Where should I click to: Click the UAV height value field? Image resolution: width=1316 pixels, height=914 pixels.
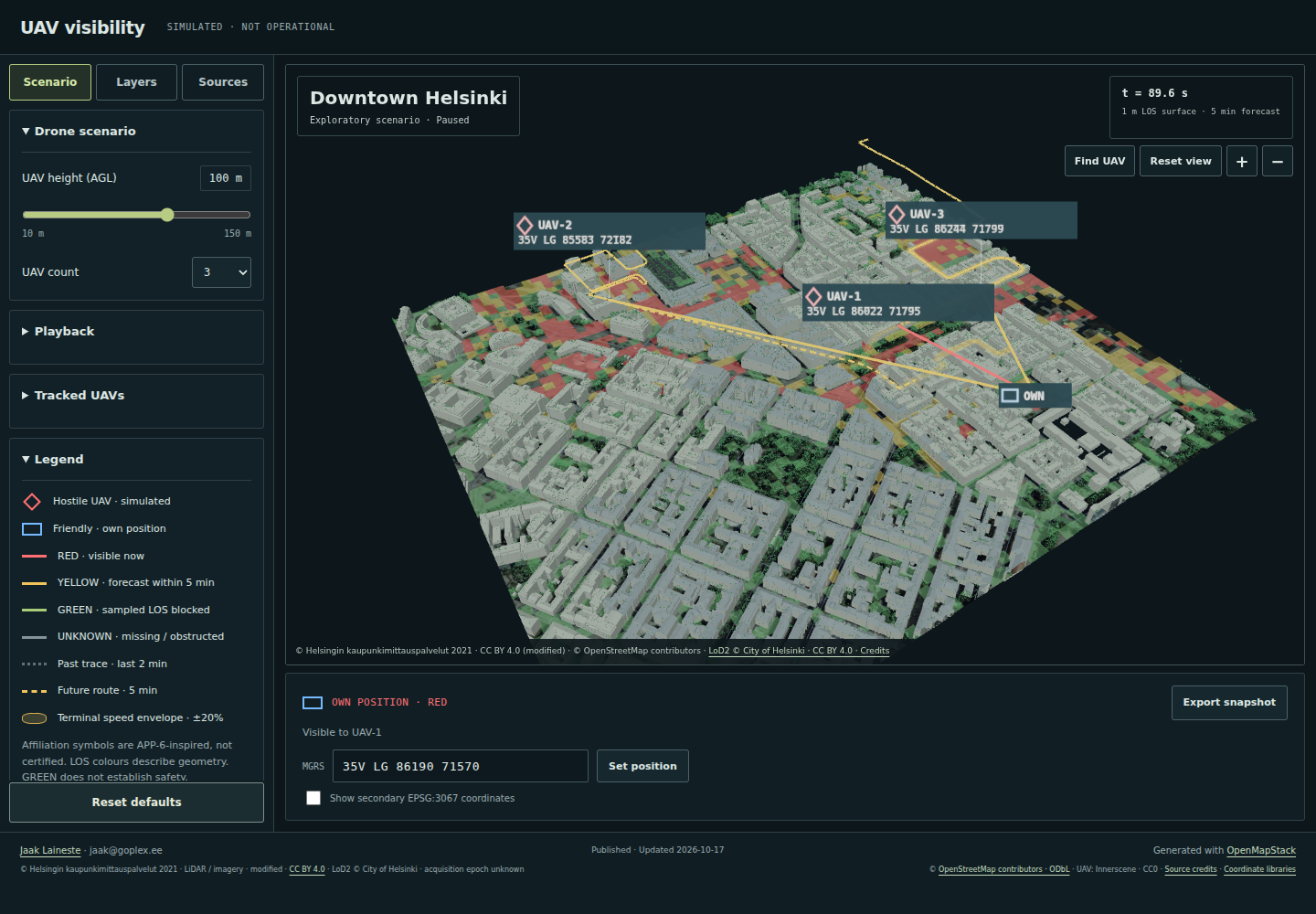pyautogui.click(x=226, y=178)
